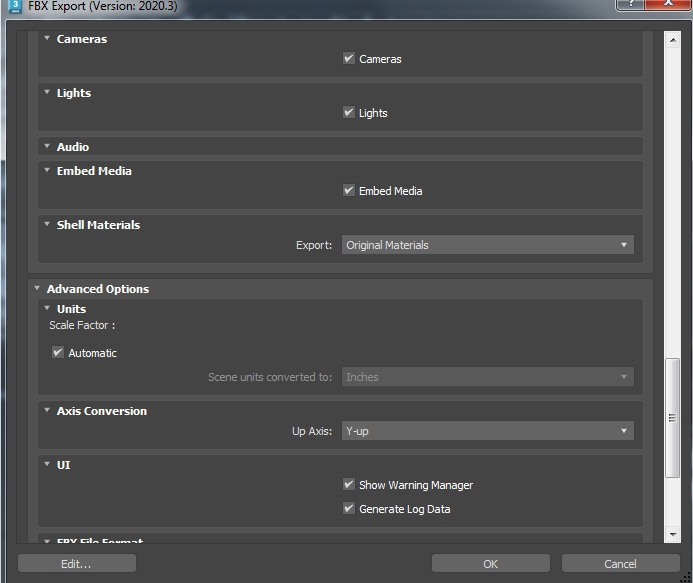Turn off Generate Log Data checkbox
The image size is (693, 583).
point(349,508)
